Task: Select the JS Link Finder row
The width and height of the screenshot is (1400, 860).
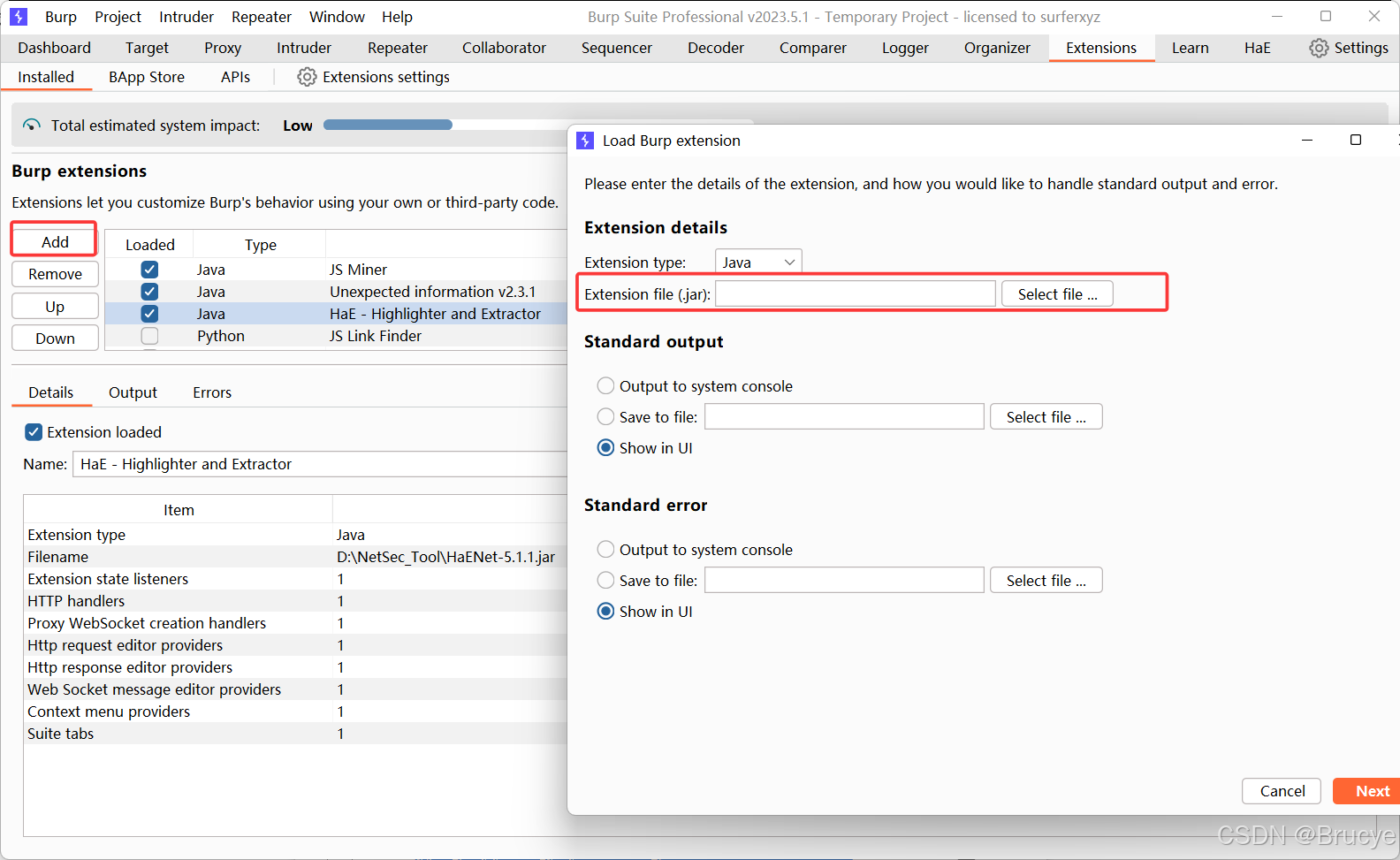Action: coord(336,336)
